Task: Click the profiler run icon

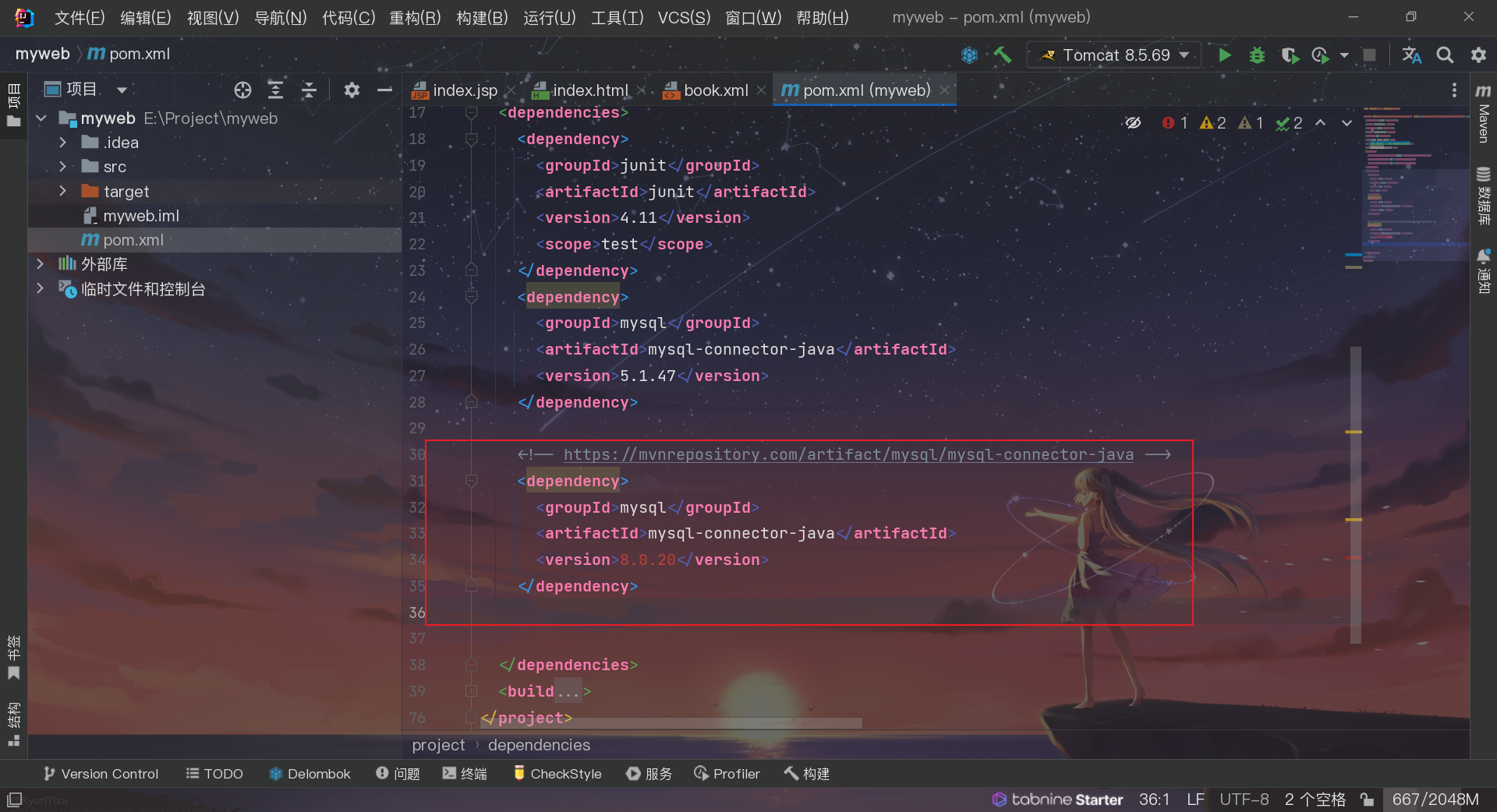Action: 1320,55
